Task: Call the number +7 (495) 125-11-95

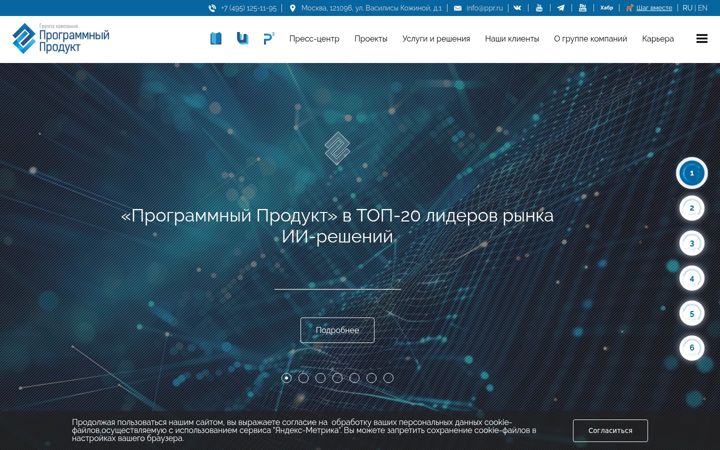Action: click(248, 8)
